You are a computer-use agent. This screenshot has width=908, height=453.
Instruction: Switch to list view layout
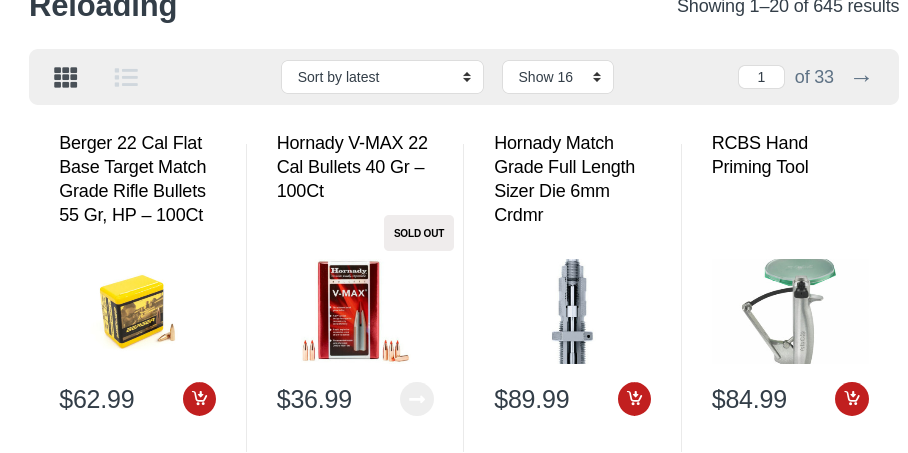(x=126, y=77)
